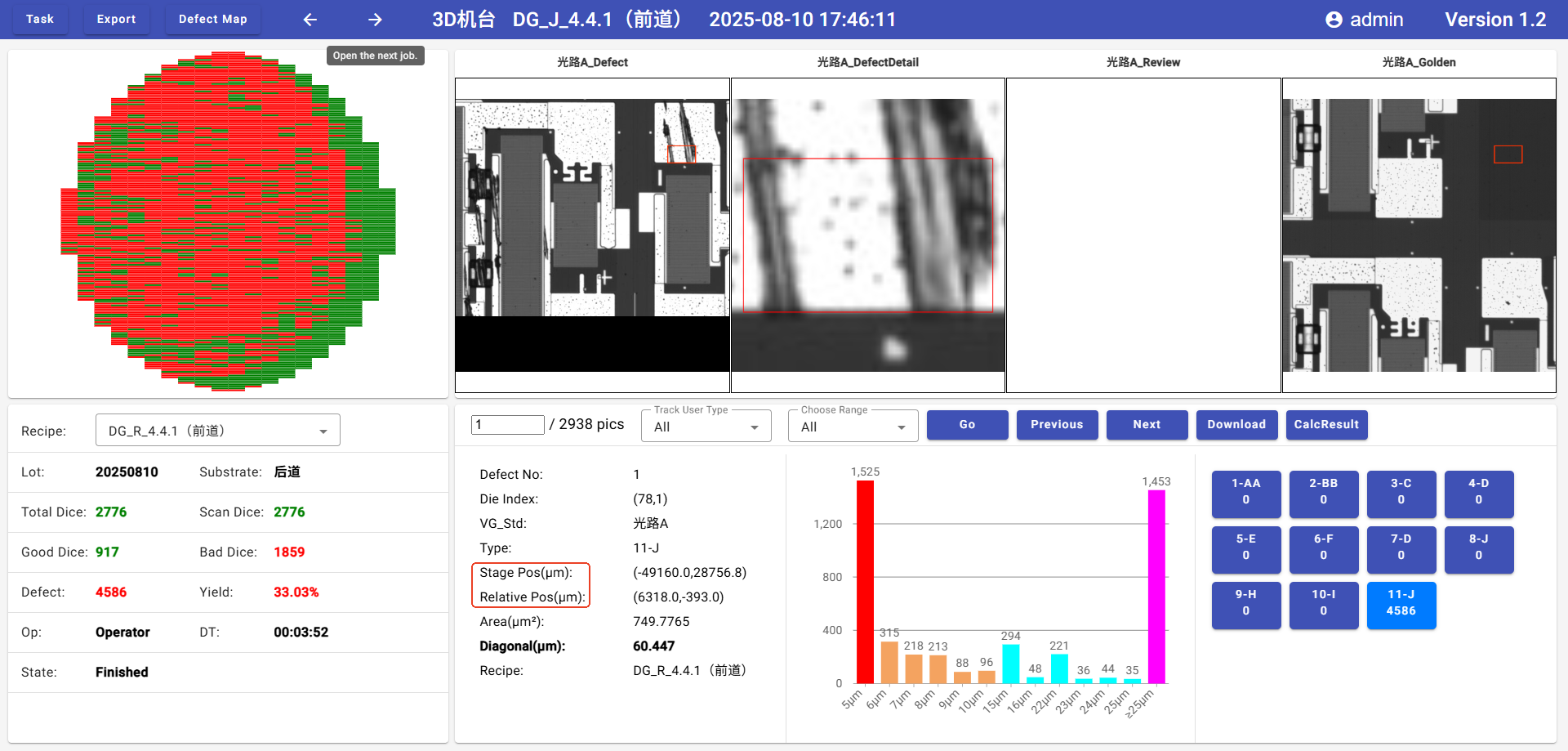Go to the Previous picture
The image size is (1568, 751).
pyautogui.click(x=1057, y=425)
